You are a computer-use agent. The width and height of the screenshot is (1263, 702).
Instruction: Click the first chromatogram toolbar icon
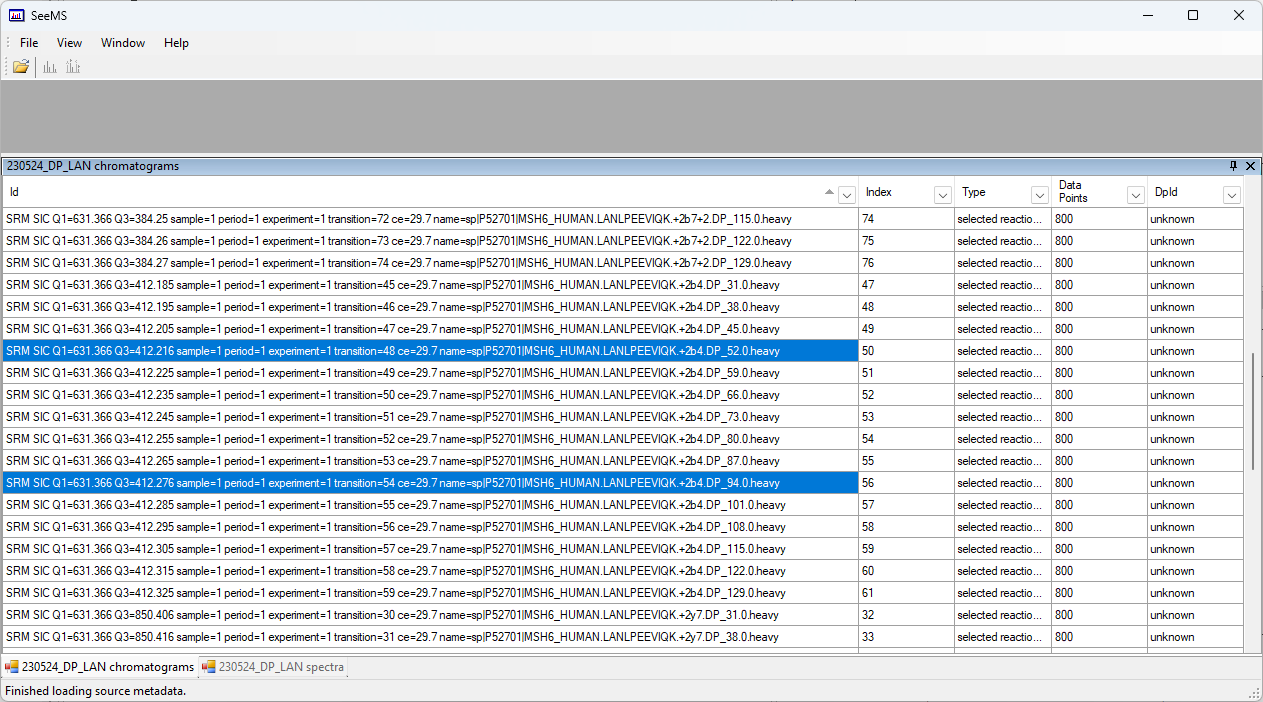pyautogui.click(x=49, y=67)
